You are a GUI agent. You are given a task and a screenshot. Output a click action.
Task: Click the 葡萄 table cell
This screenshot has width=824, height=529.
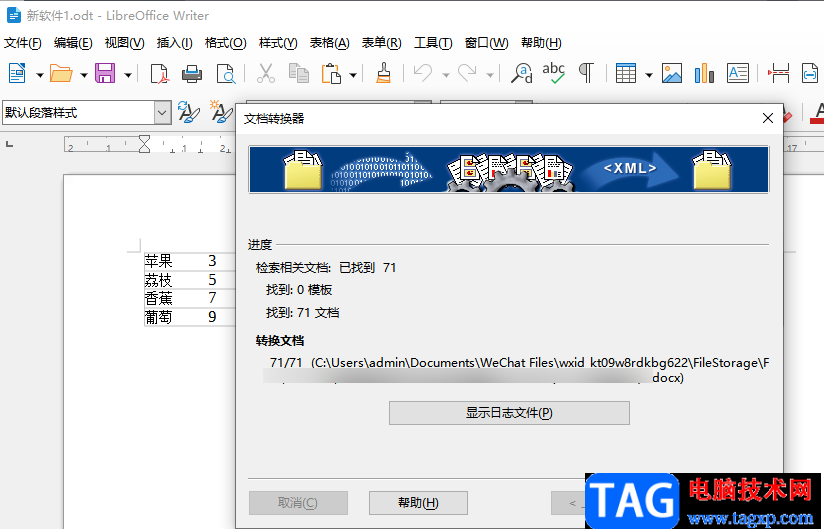click(x=159, y=317)
